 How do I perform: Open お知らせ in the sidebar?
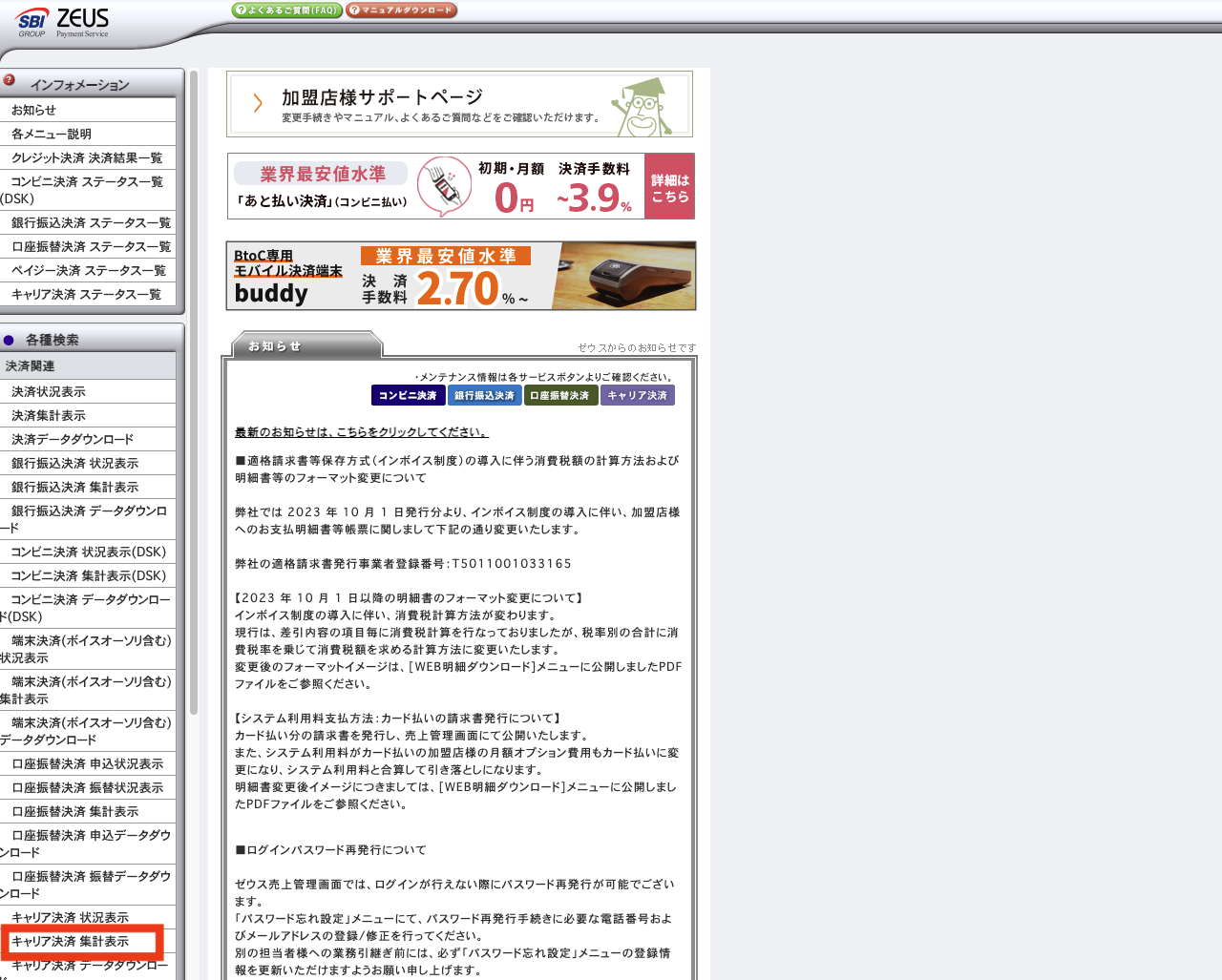click(x=88, y=110)
